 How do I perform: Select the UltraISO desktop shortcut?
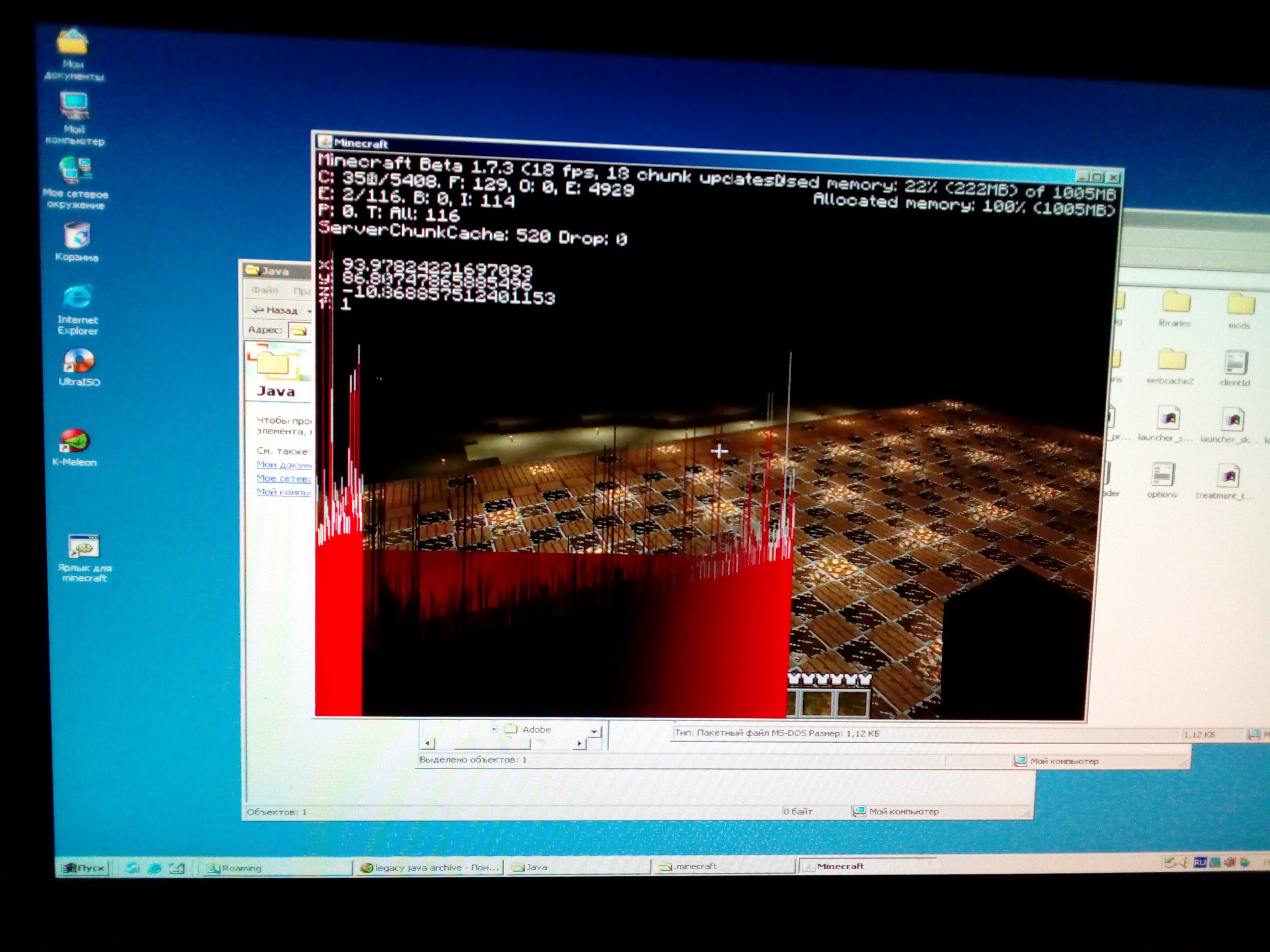pyautogui.click(x=79, y=367)
